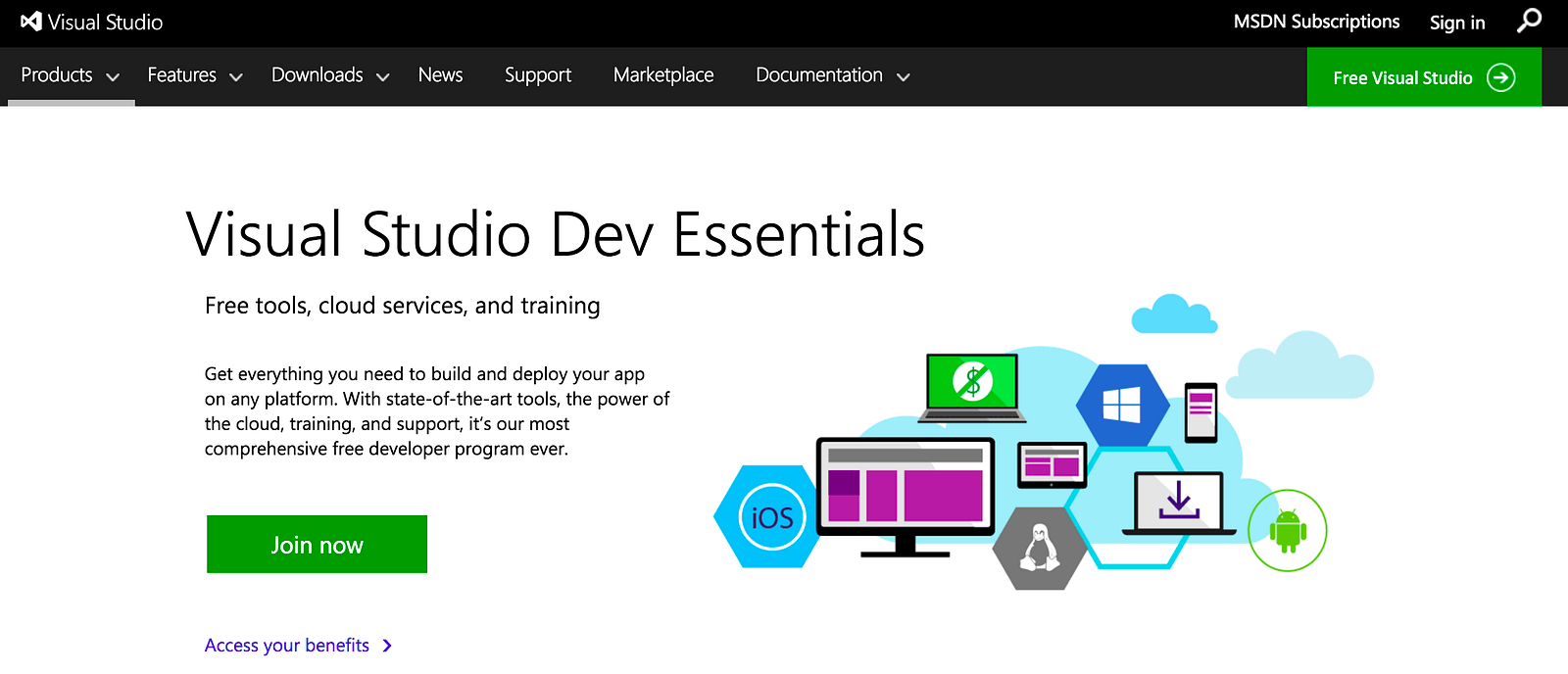Click the smartphone illustration icon

pos(1200,412)
